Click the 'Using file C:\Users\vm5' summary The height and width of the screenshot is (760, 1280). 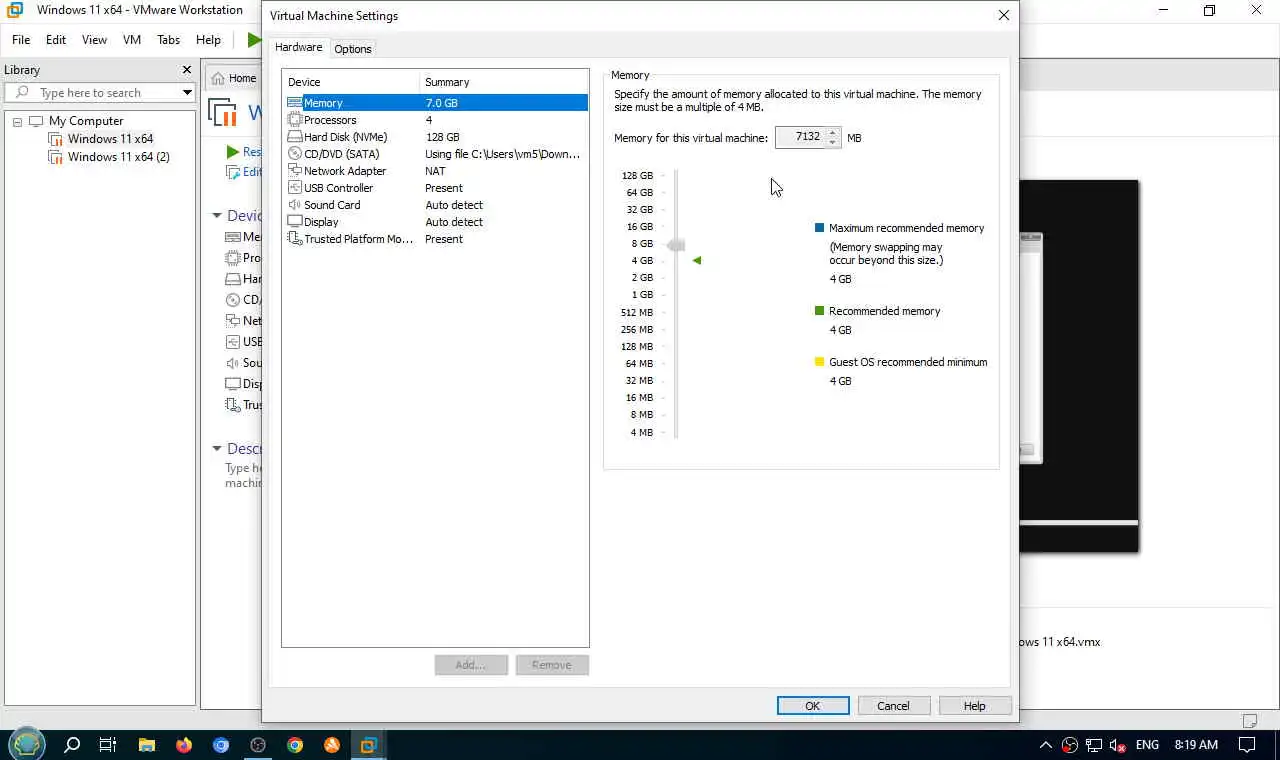click(x=502, y=154)
